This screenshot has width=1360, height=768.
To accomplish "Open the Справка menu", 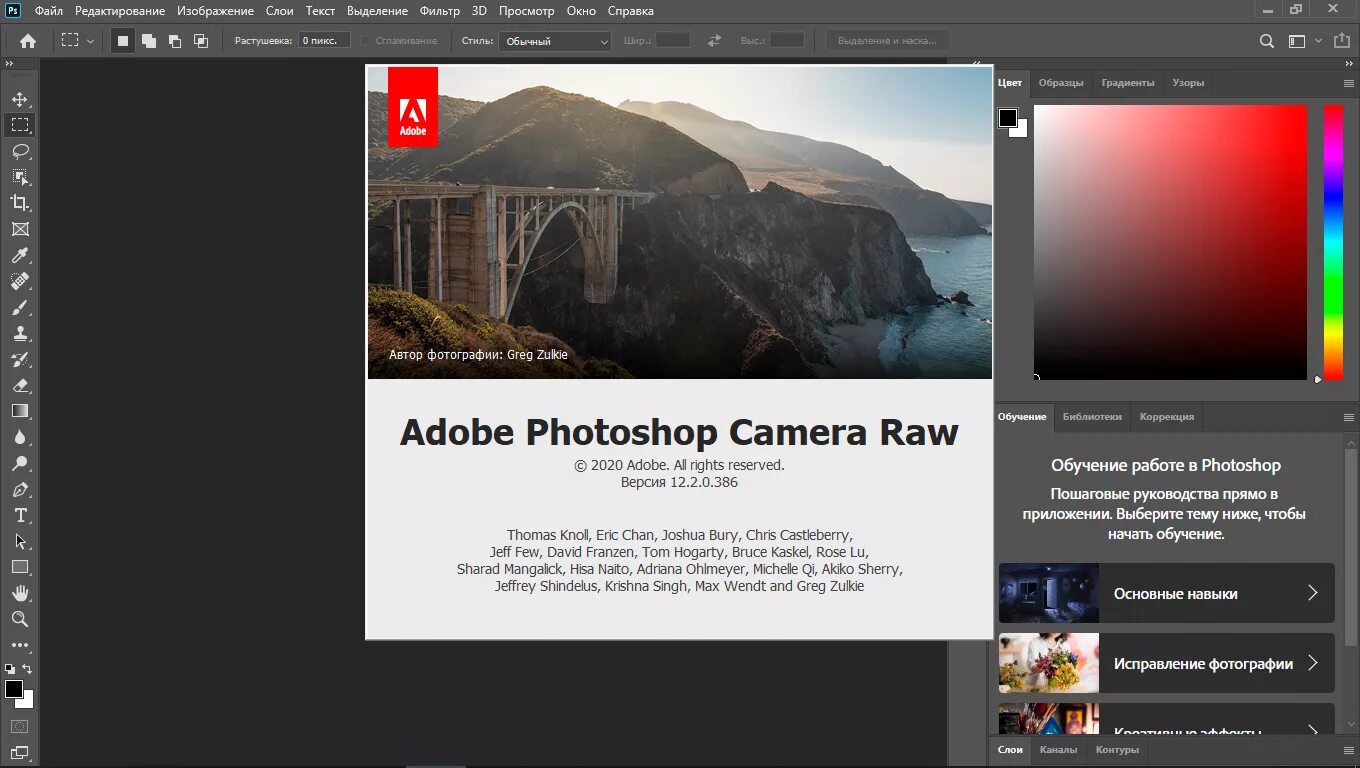I will [x=631, y=11].
